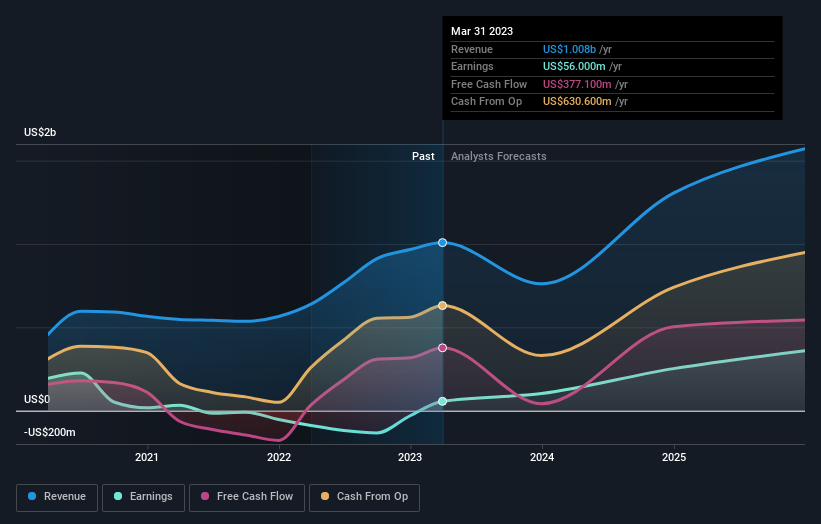Click the 2023 x-axis label

(x=410, y=457)
